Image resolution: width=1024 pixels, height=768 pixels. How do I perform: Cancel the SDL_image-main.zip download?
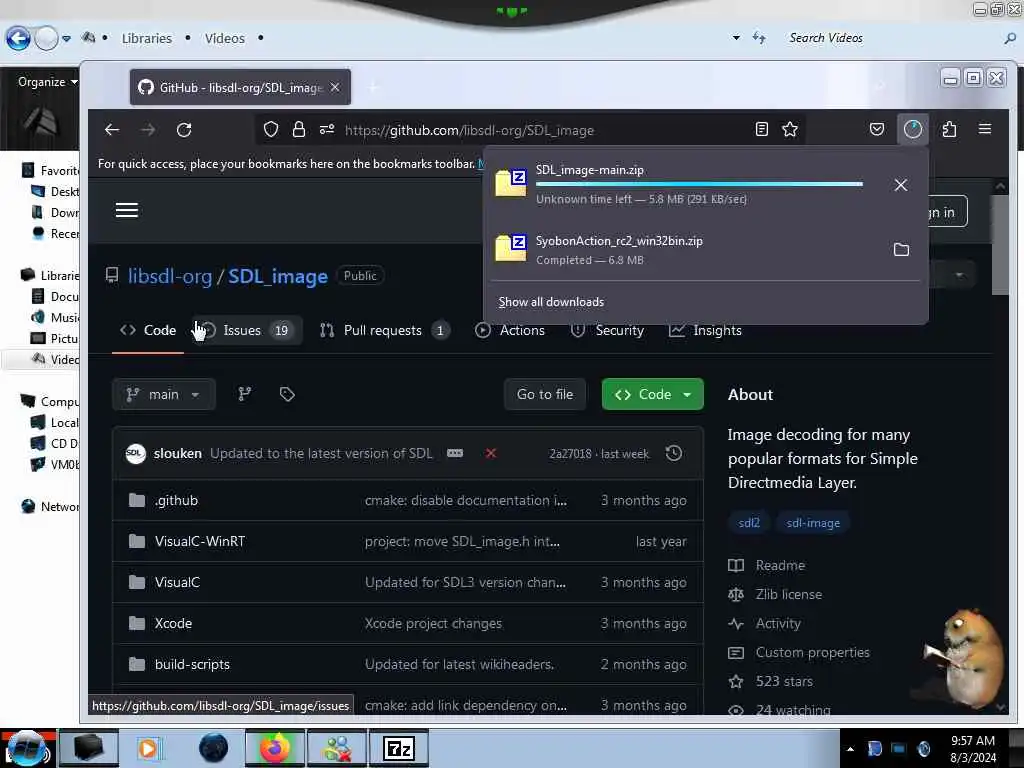tap(901, 185)
